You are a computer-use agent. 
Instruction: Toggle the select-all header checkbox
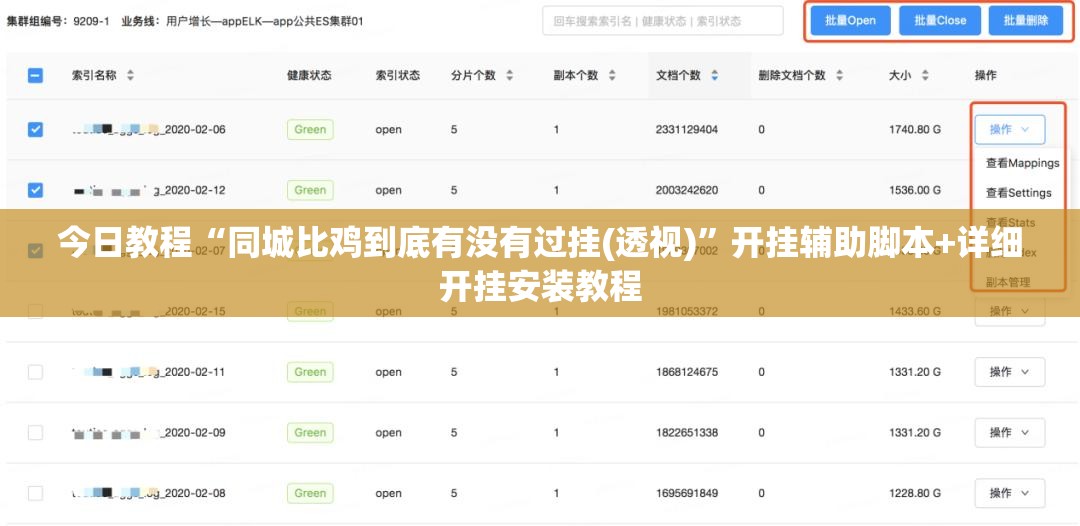[x=35, y=76]
